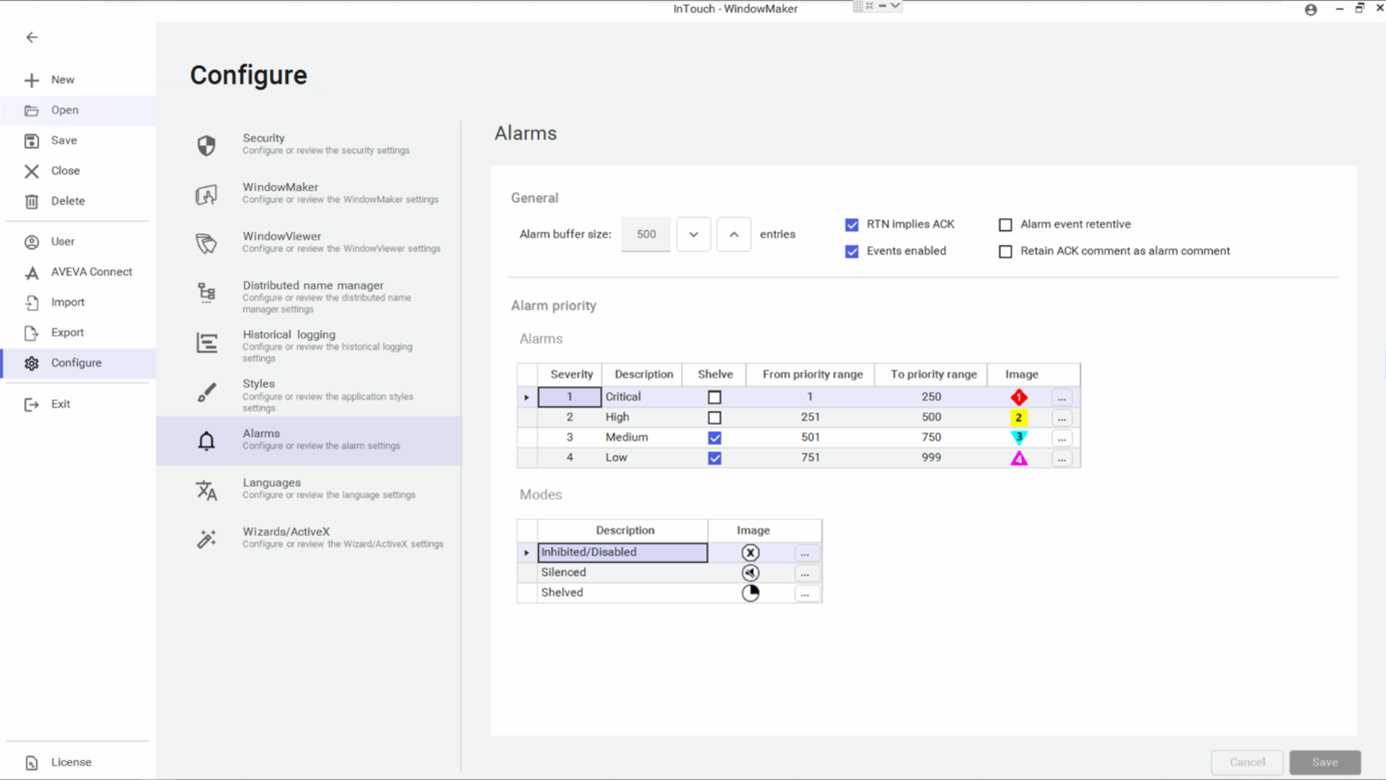Viewport: 1386px width, 780px height.
Task: Check Retain ACK comment as alarm comment
Action: pyautogui.click(x=1006, y=252)
